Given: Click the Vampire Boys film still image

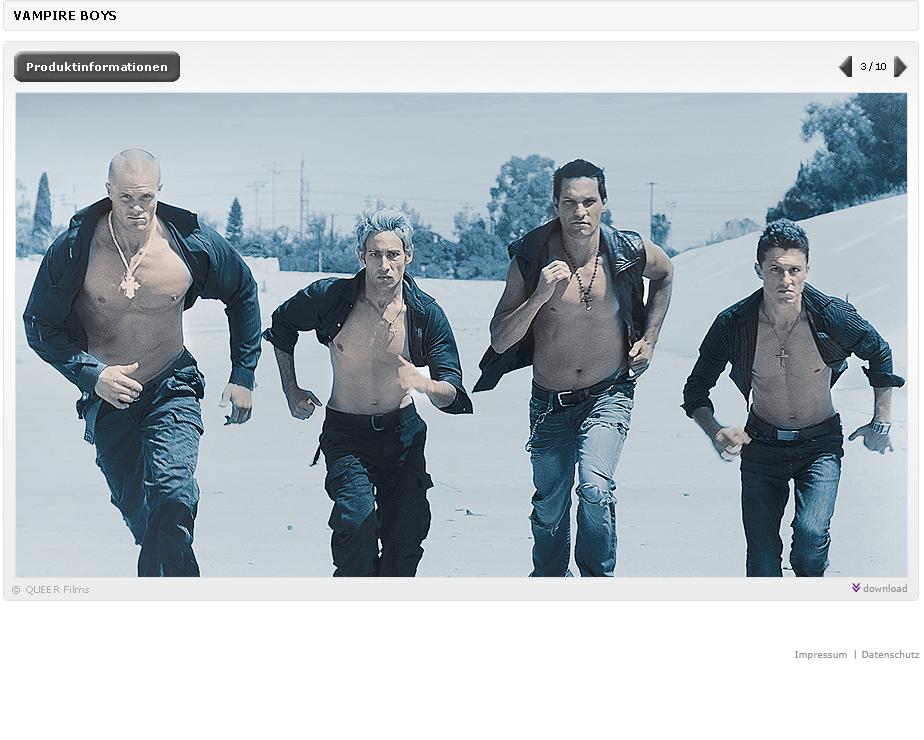Looking at the screenshot, I should [461, 335].
